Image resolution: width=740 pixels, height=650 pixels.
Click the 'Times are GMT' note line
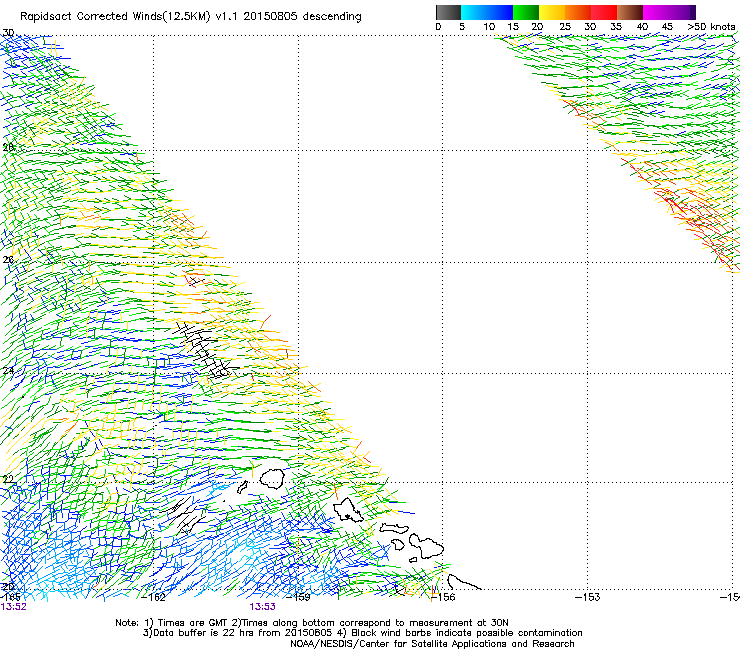tap(312, 623)
